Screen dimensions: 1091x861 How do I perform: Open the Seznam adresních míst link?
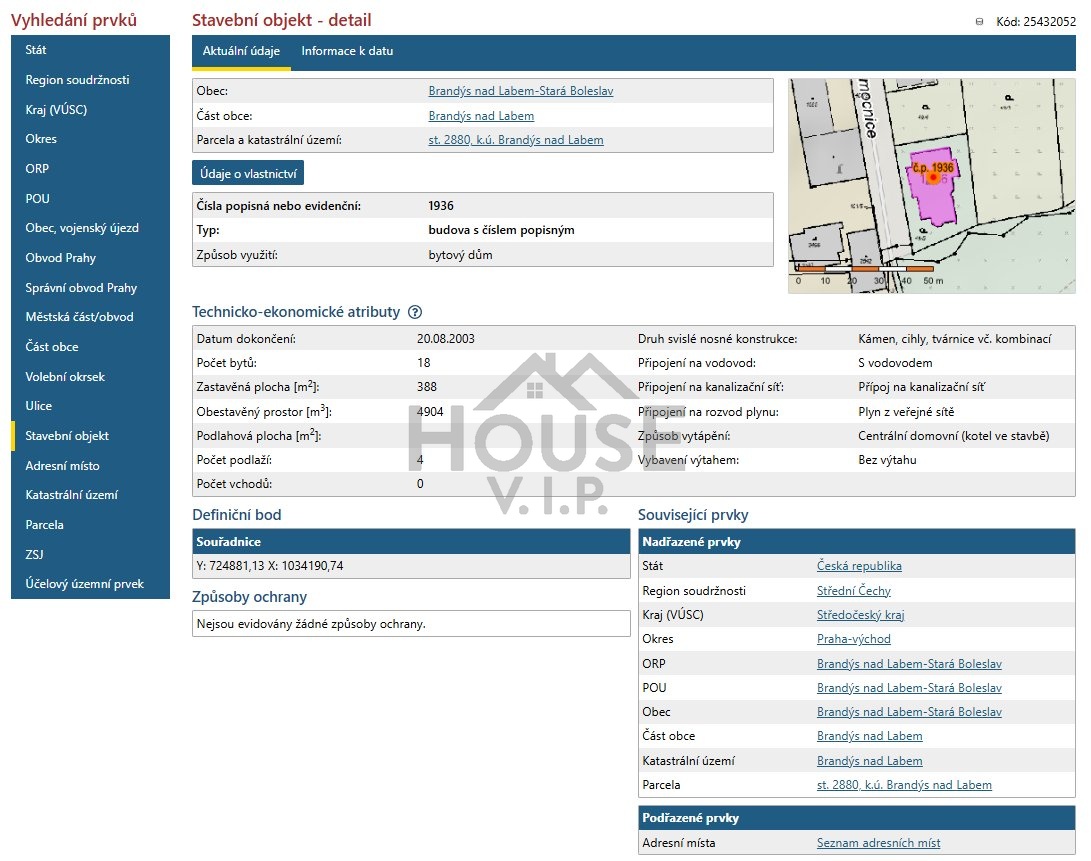pos(878,843)
